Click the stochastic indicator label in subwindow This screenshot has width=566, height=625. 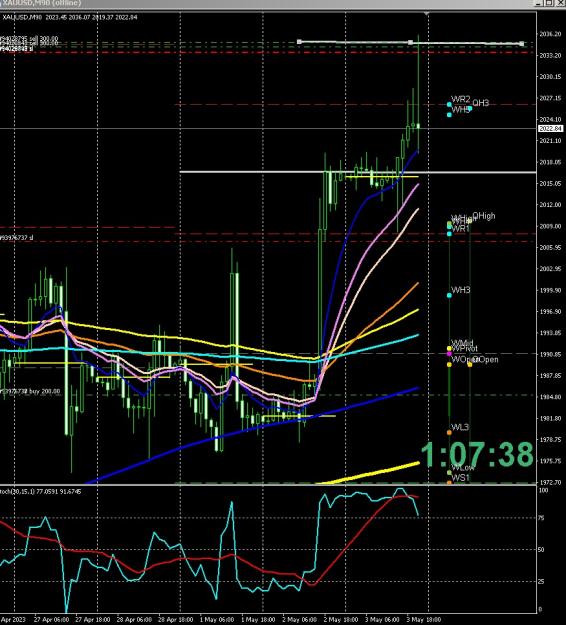(40, 491)
